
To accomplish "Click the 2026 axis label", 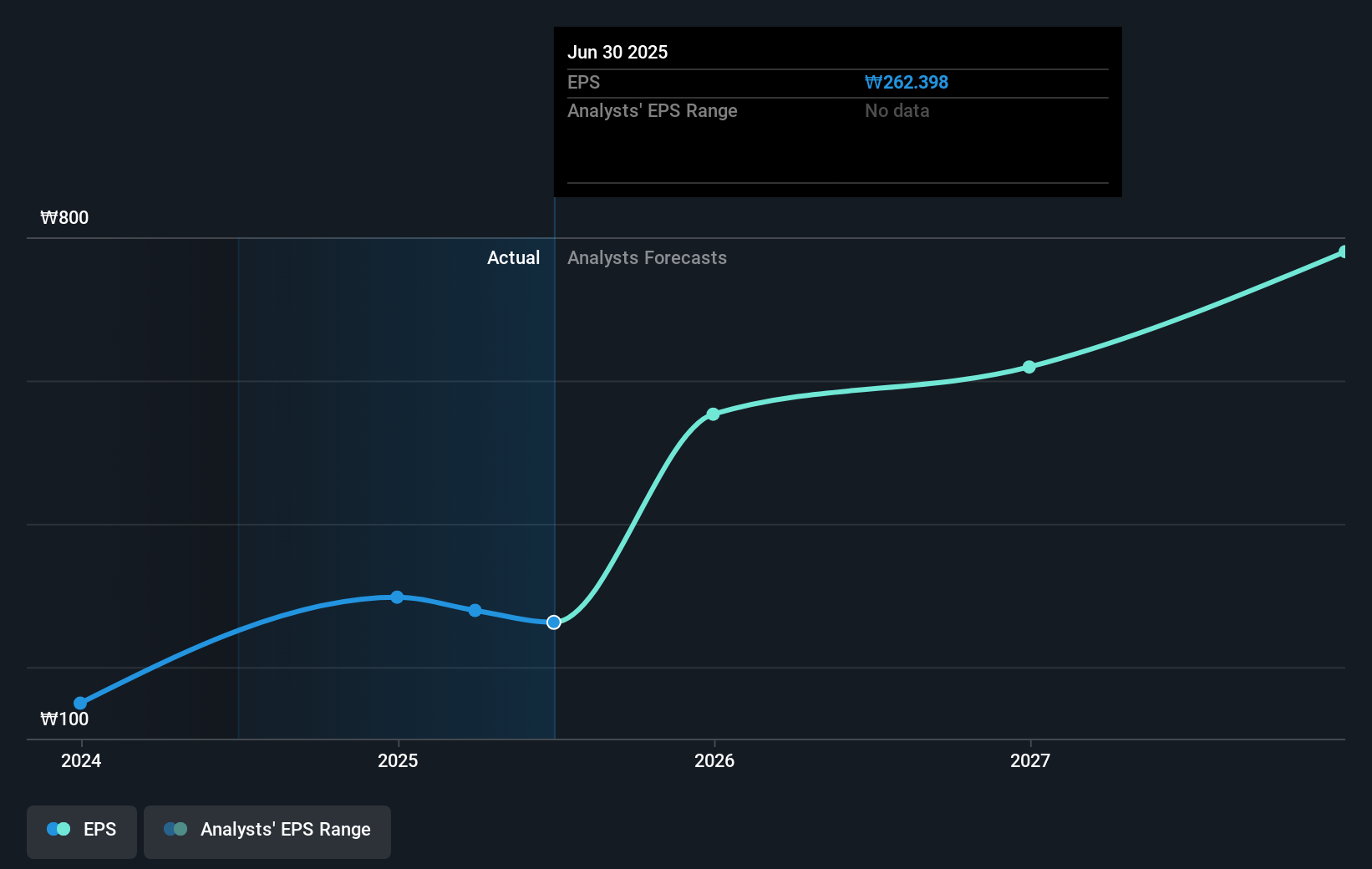I will click(713, 761).
